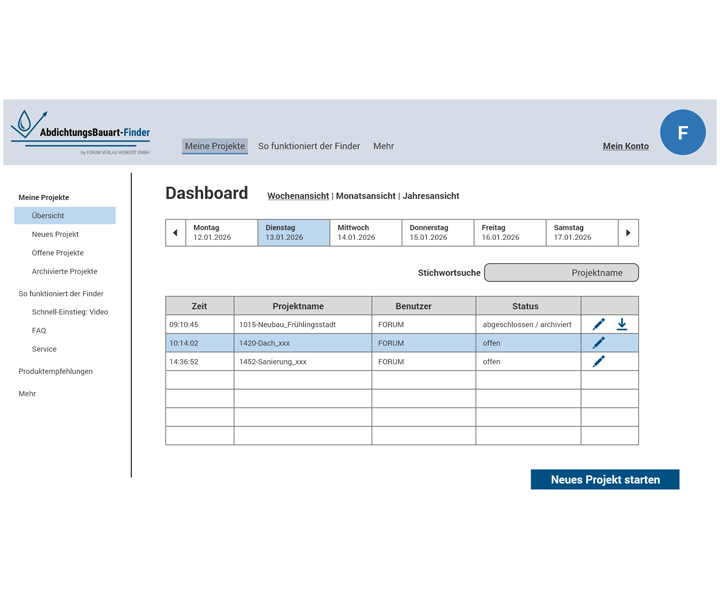Open the Mehr menu in top navigation
This screenshot has width=720, height=600.
[384, 146]
